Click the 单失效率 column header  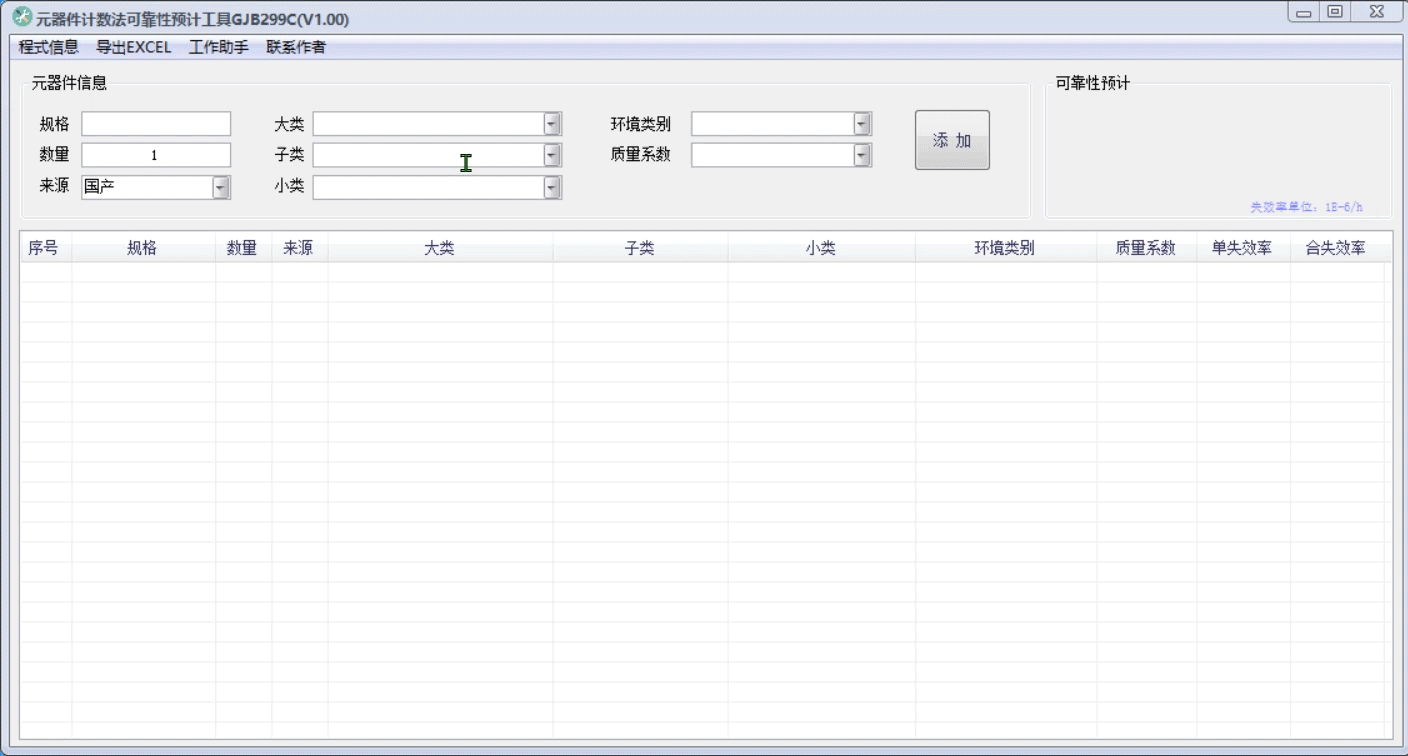point(1241,248)
